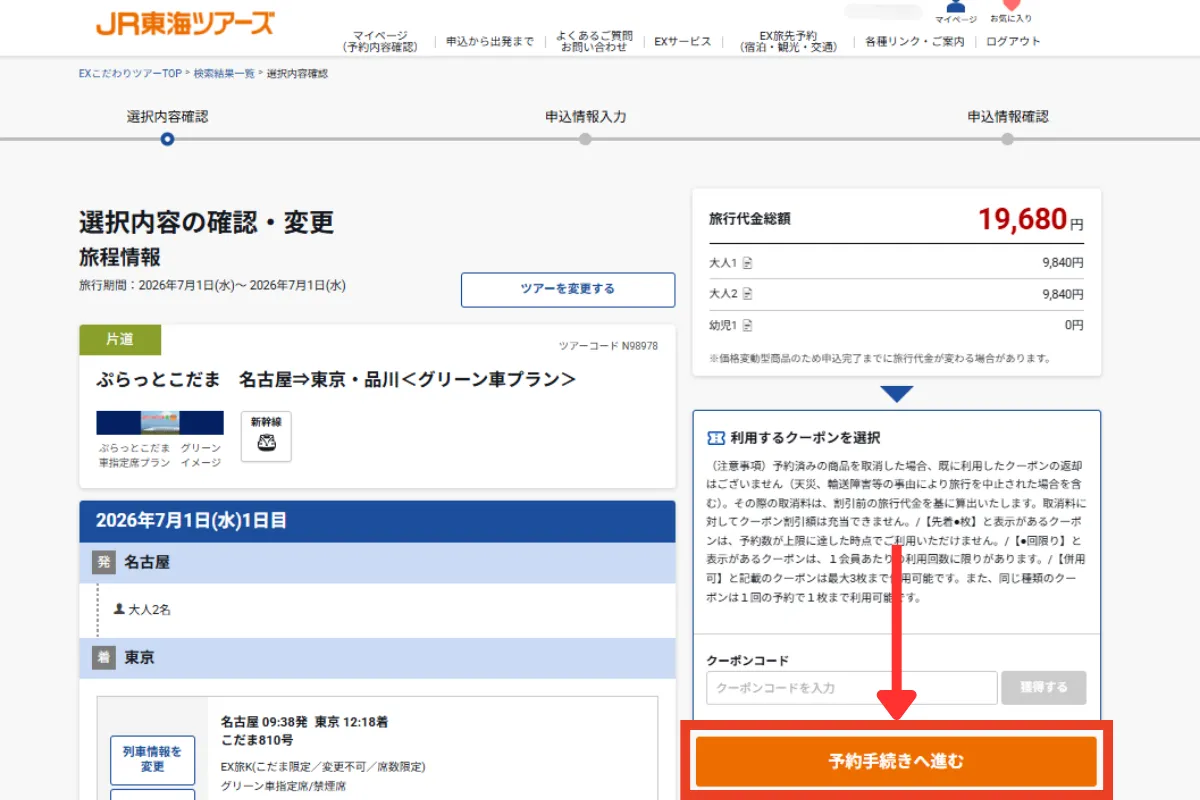Click the 幼児1 0円 amount

click(1074, 325)
